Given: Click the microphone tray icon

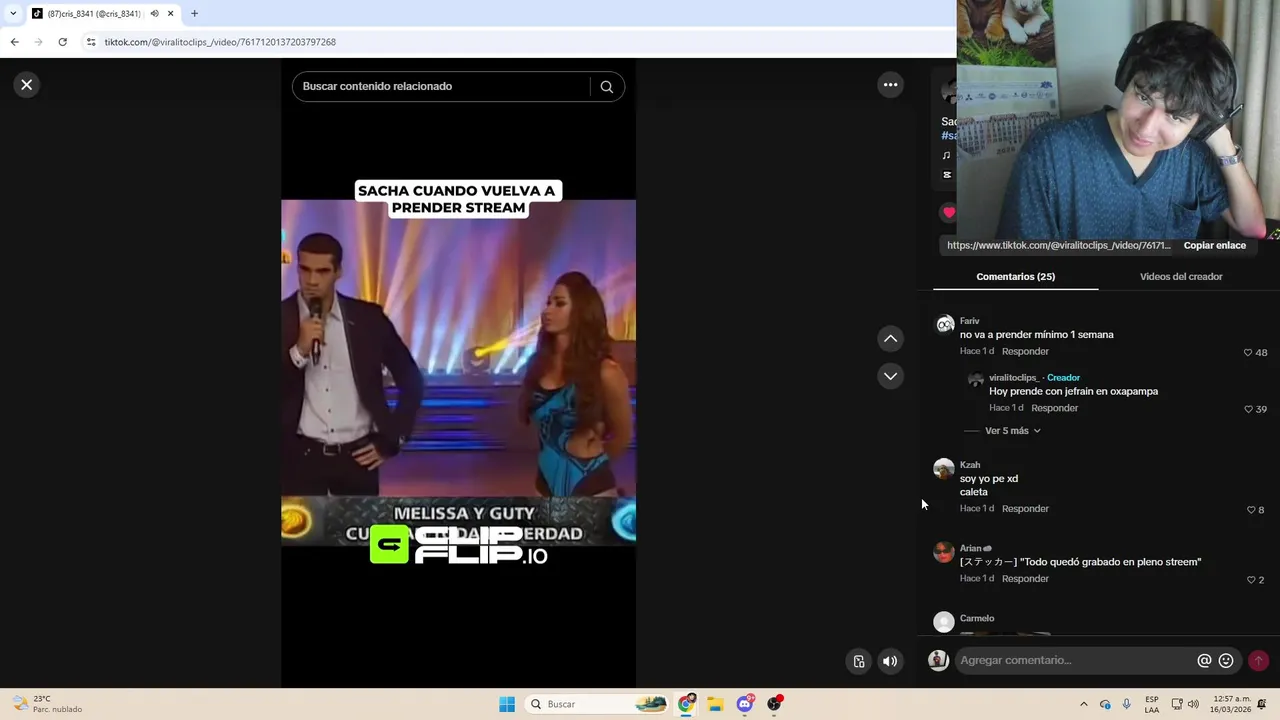Looking at the screenshot, I should pyautogui.click(x=1127, y=704).
